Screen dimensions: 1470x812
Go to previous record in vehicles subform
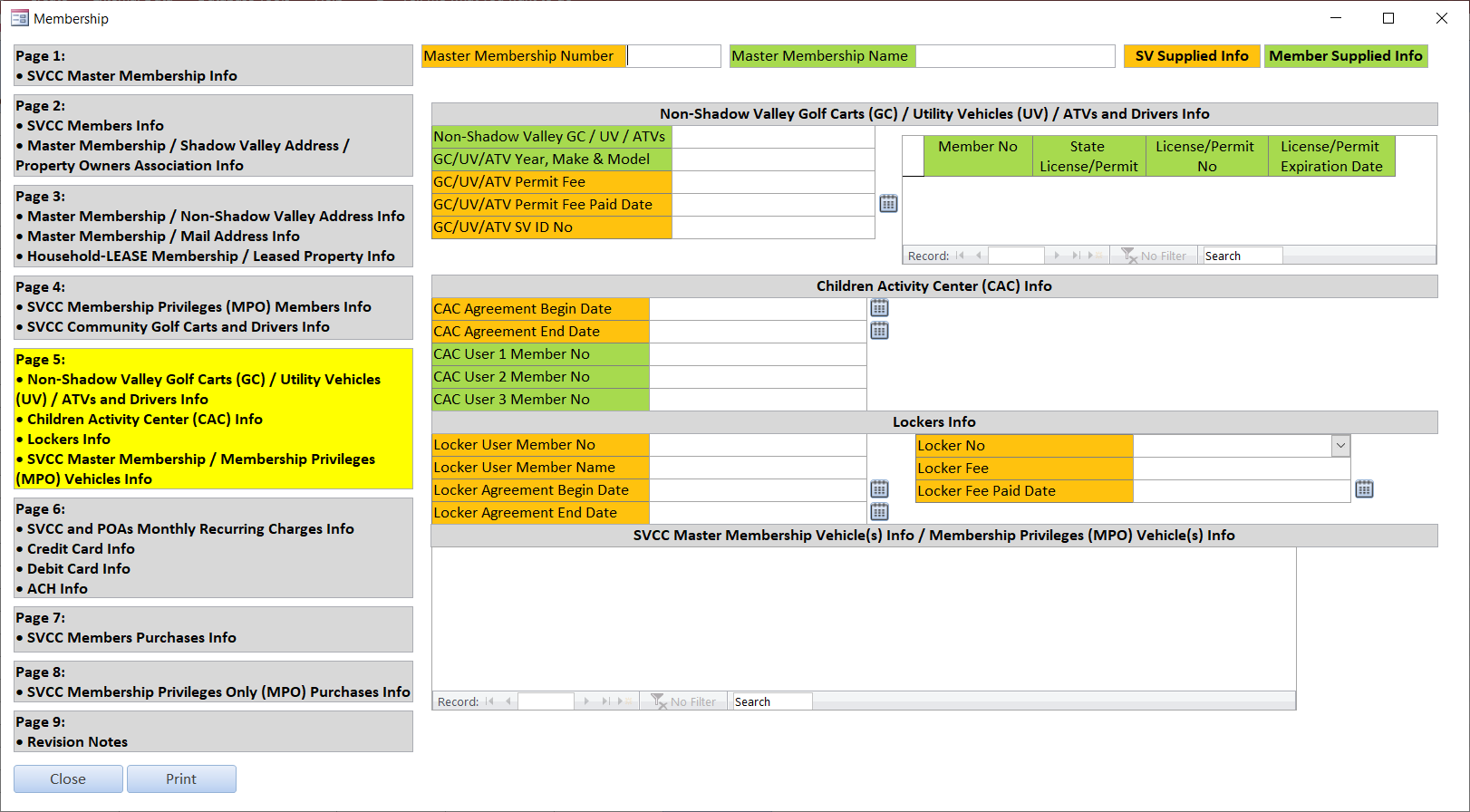point(508,701)
